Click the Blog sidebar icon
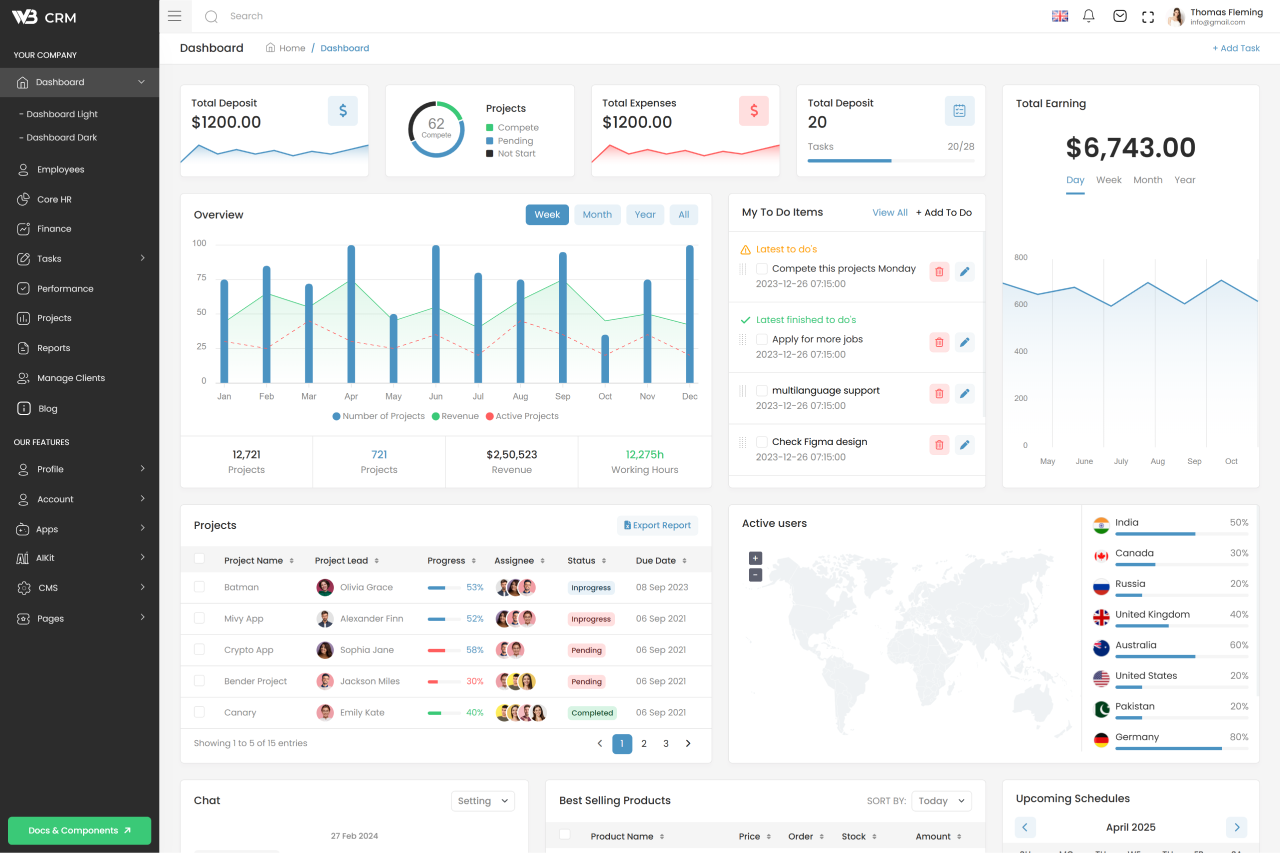Screen dimensions: 1280x853 point(23,408)
